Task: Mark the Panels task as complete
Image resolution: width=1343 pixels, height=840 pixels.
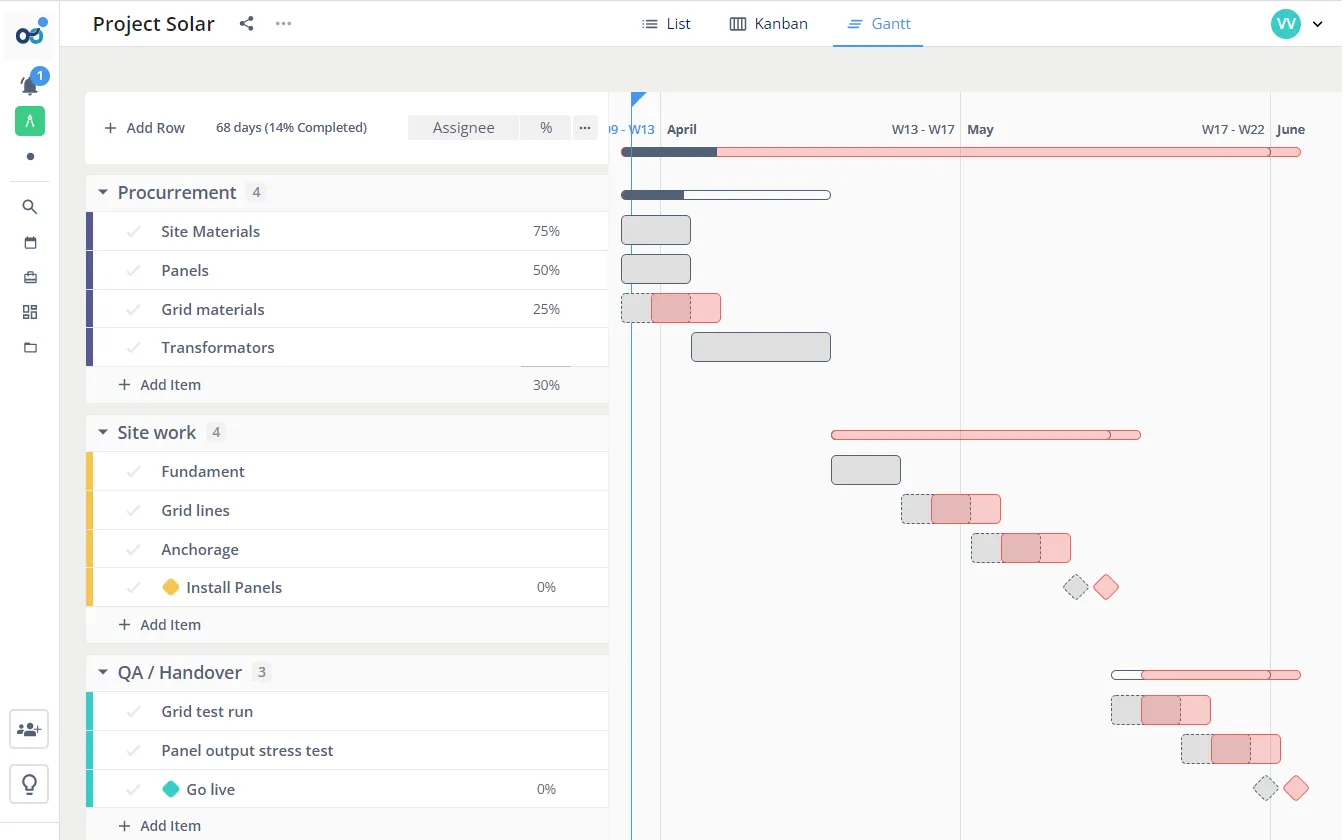Action: 134,270
